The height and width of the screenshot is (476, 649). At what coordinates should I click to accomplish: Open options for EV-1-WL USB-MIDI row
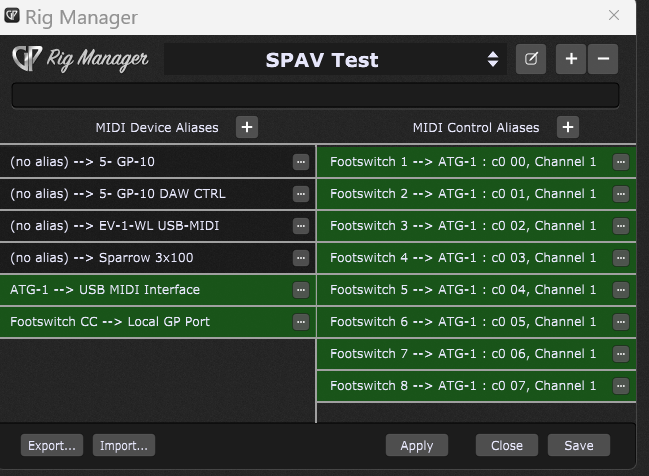(301, 226)
